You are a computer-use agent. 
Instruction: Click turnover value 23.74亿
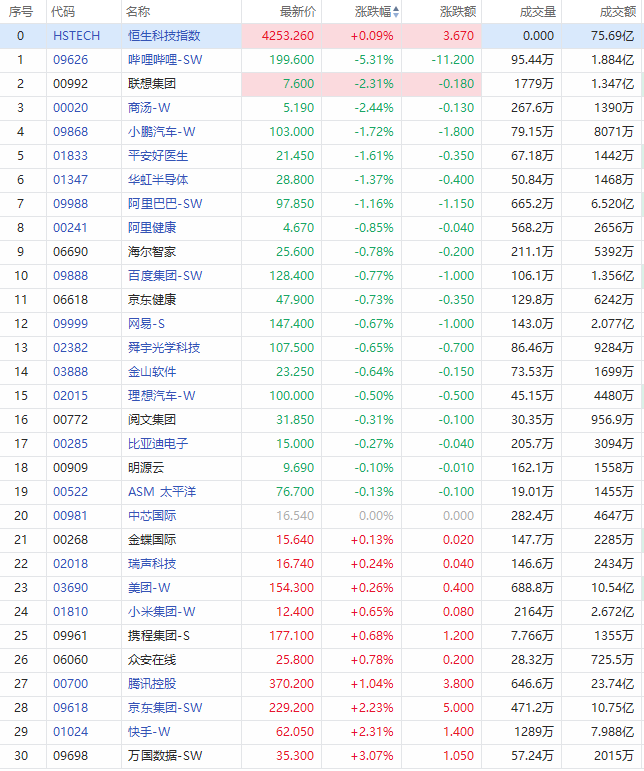click(x=613, y=684)
